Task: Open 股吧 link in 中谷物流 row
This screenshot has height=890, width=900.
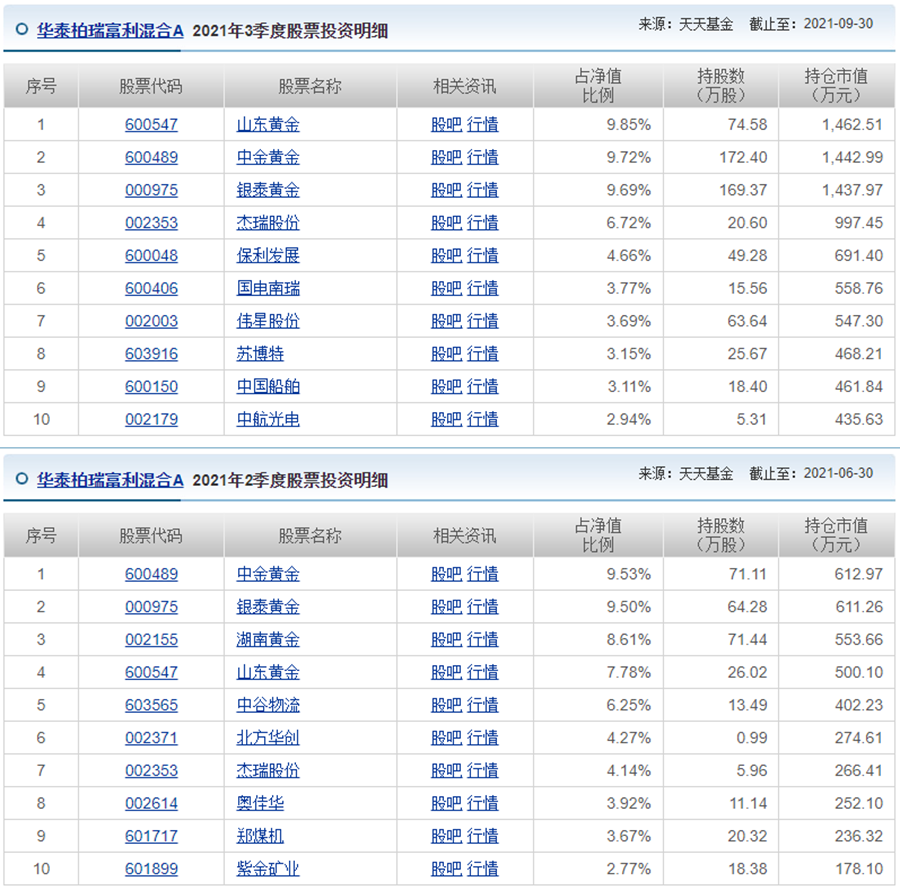Action: click(x=447, y=705)
